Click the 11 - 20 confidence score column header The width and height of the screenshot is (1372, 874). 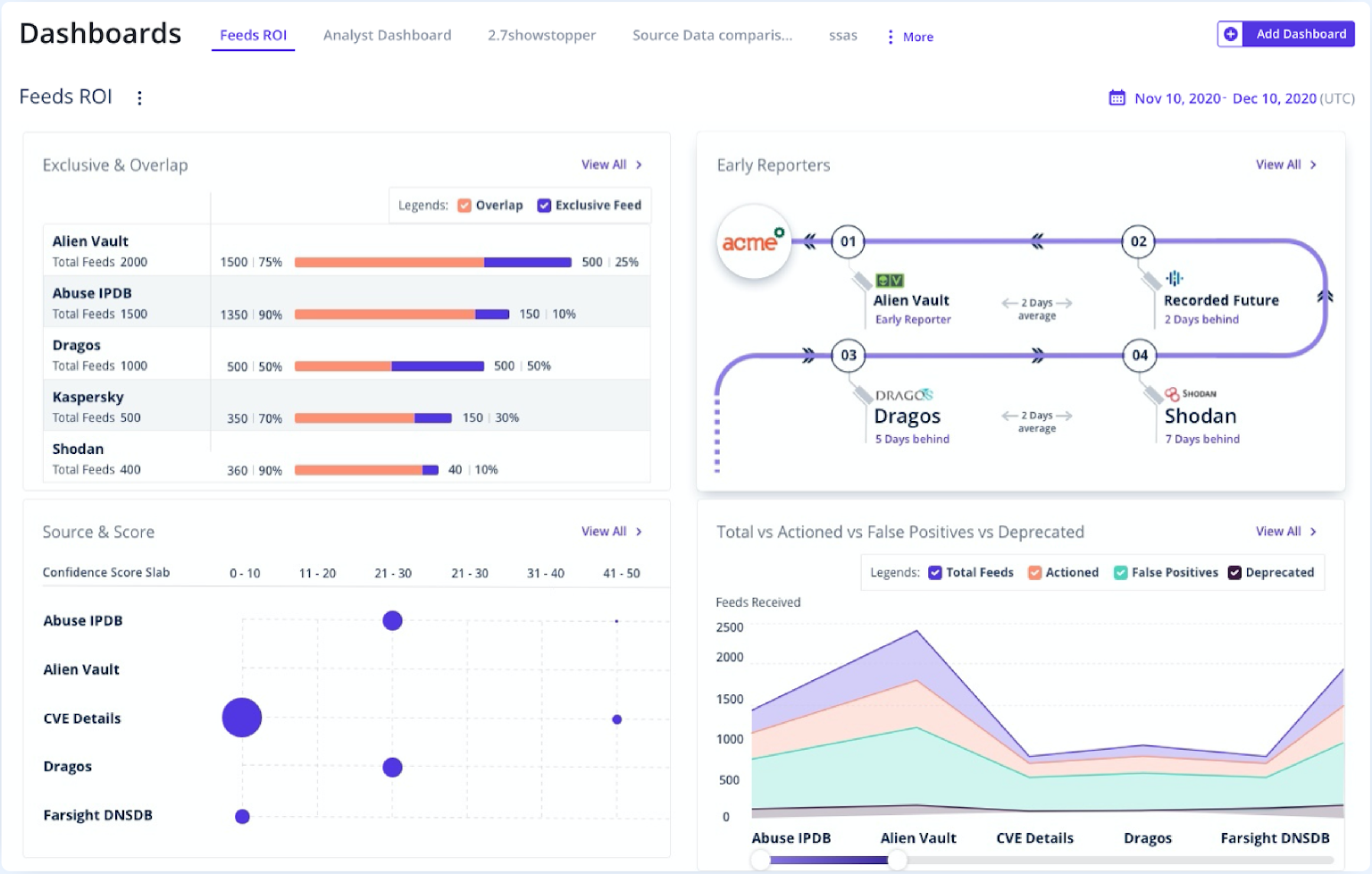click(317, 573)
